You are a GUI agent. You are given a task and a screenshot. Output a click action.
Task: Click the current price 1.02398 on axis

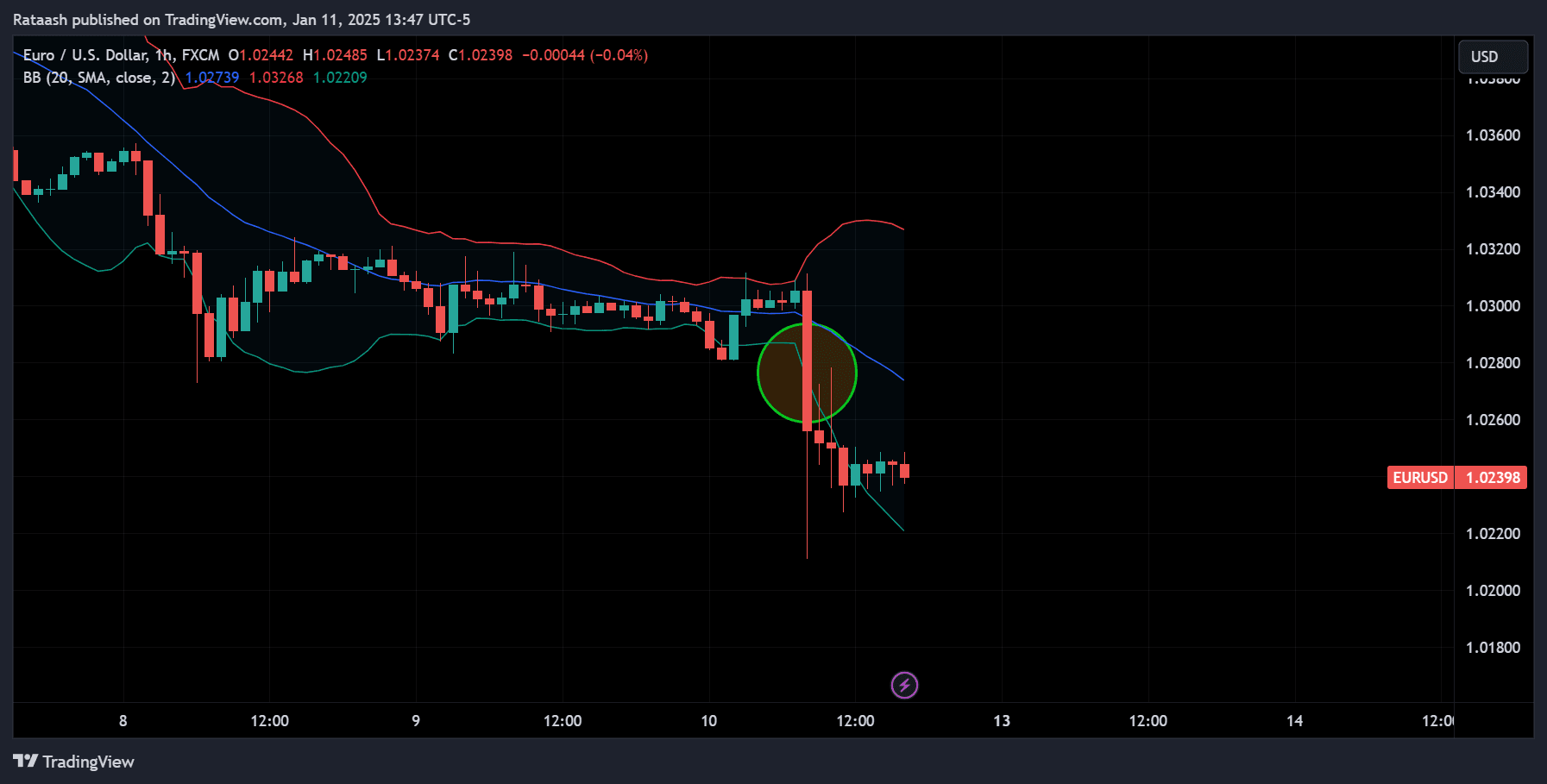1492,478
